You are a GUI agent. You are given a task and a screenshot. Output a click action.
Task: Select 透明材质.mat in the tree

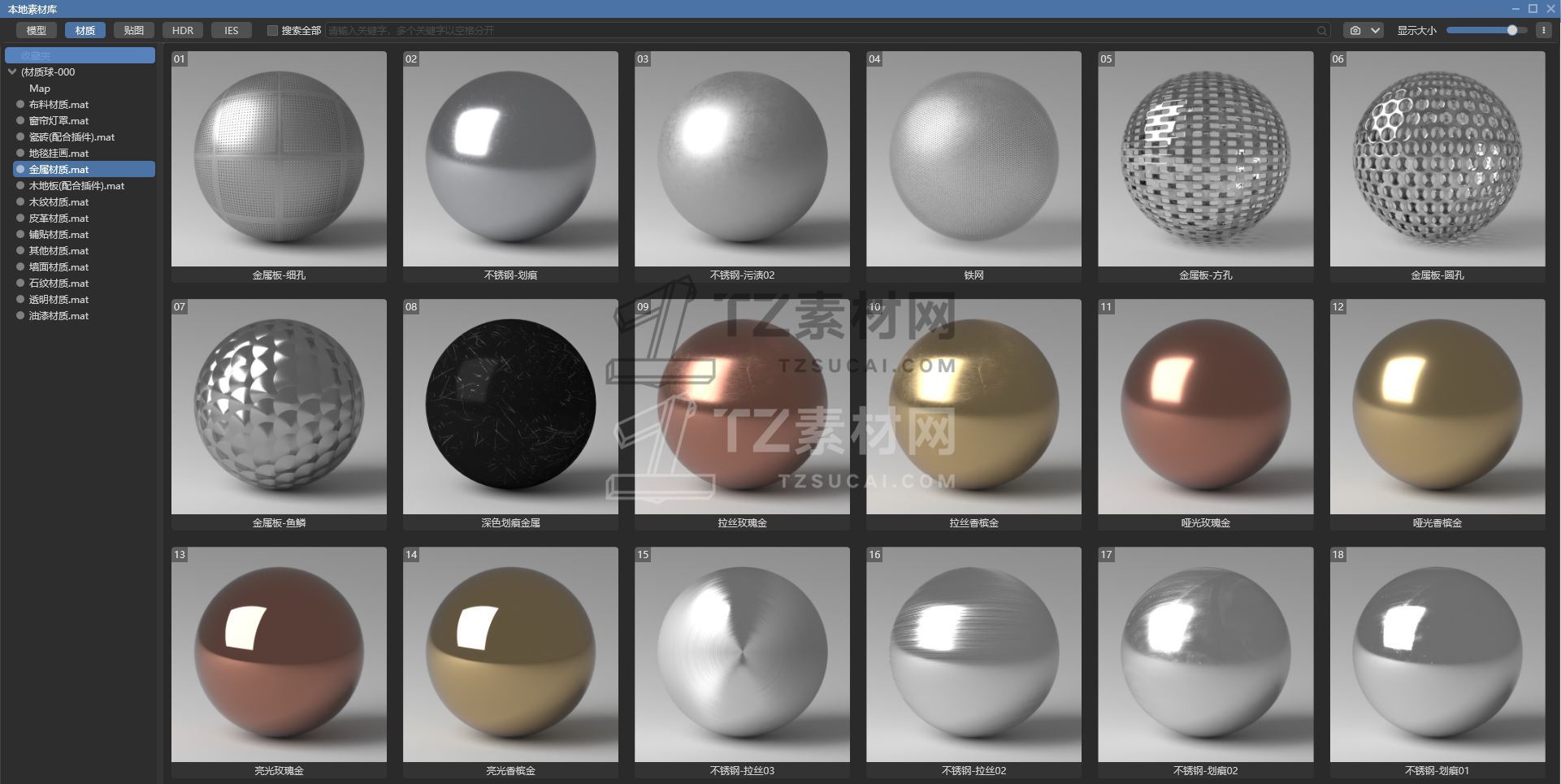pos(59,299)
